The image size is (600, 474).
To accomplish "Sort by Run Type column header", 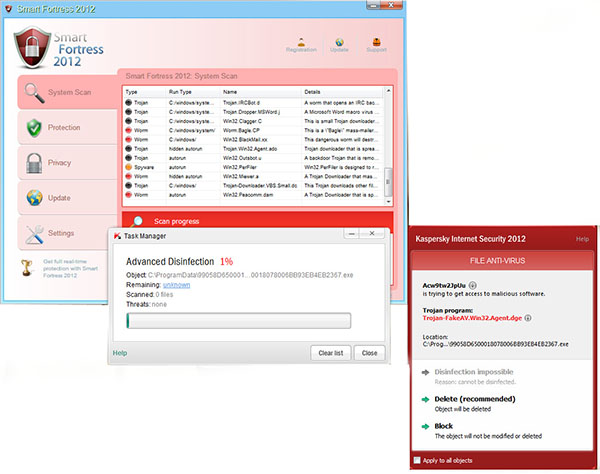I will pos(194,92).
